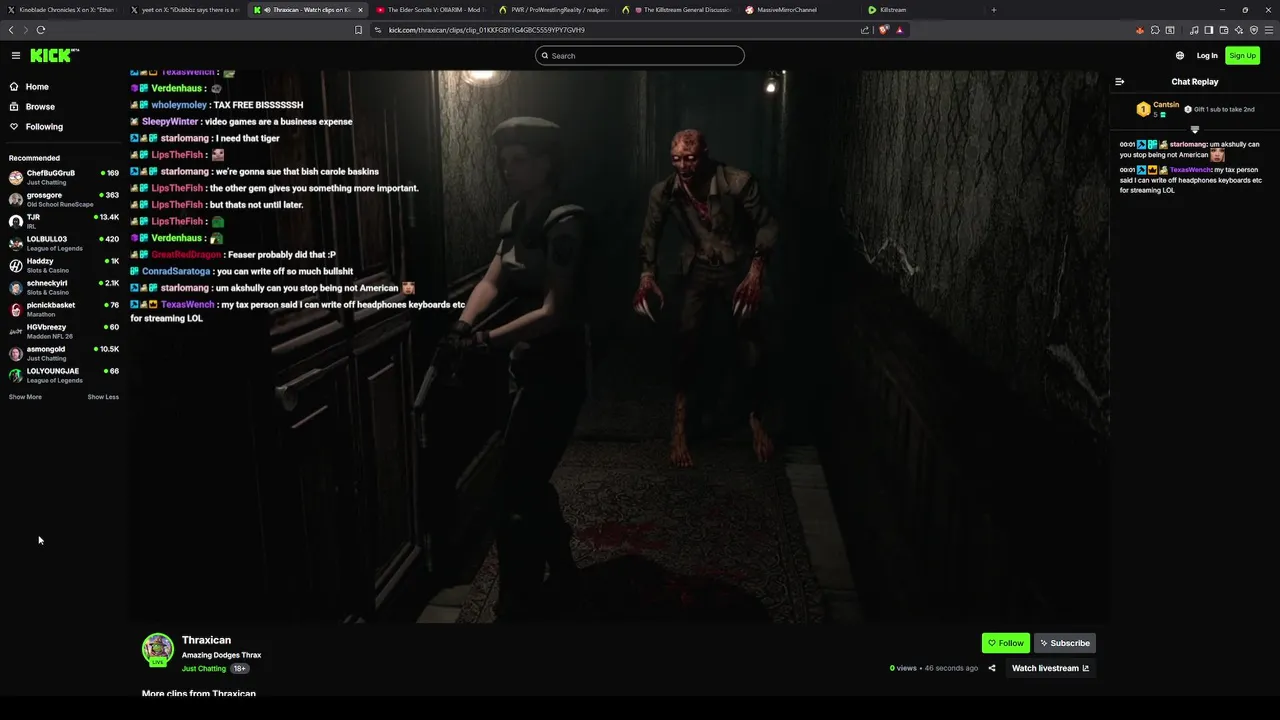Screen dimensions: 1280x720
Task: Click the Thraxican channel avatar below video
Action: pos(158,649)
